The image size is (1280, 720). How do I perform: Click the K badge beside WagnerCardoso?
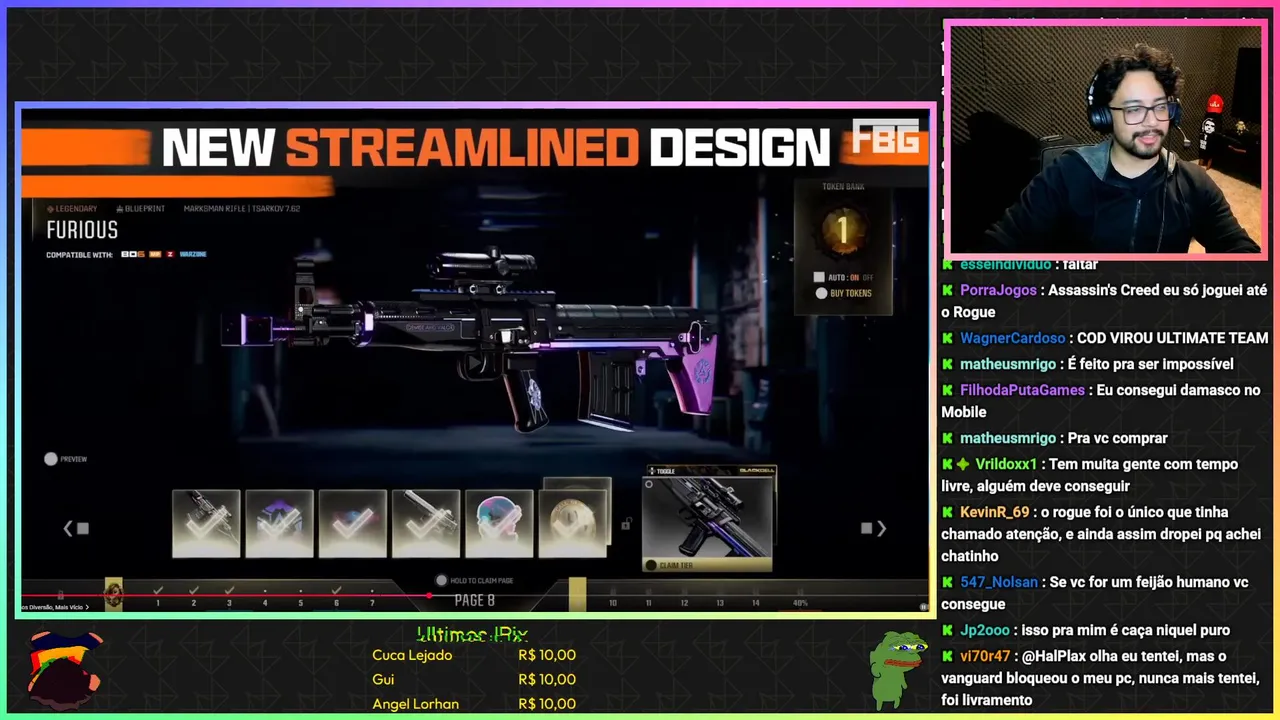[947, 338]
